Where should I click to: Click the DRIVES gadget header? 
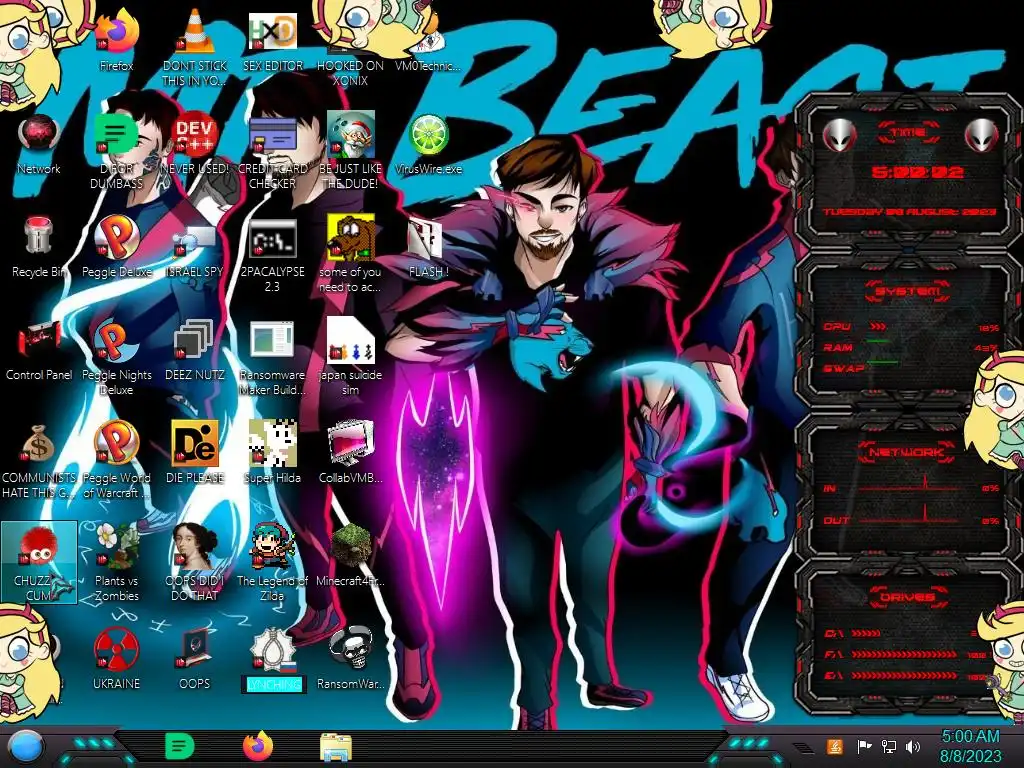907,597
